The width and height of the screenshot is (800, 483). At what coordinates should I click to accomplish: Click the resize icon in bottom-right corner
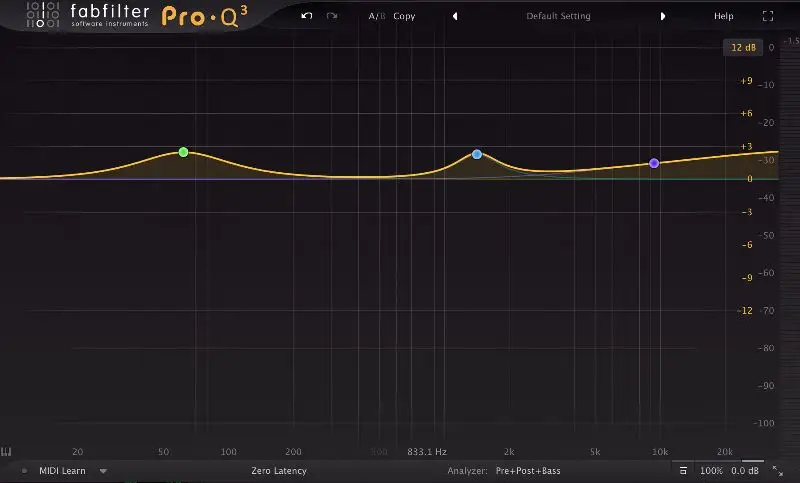[780, 471]
